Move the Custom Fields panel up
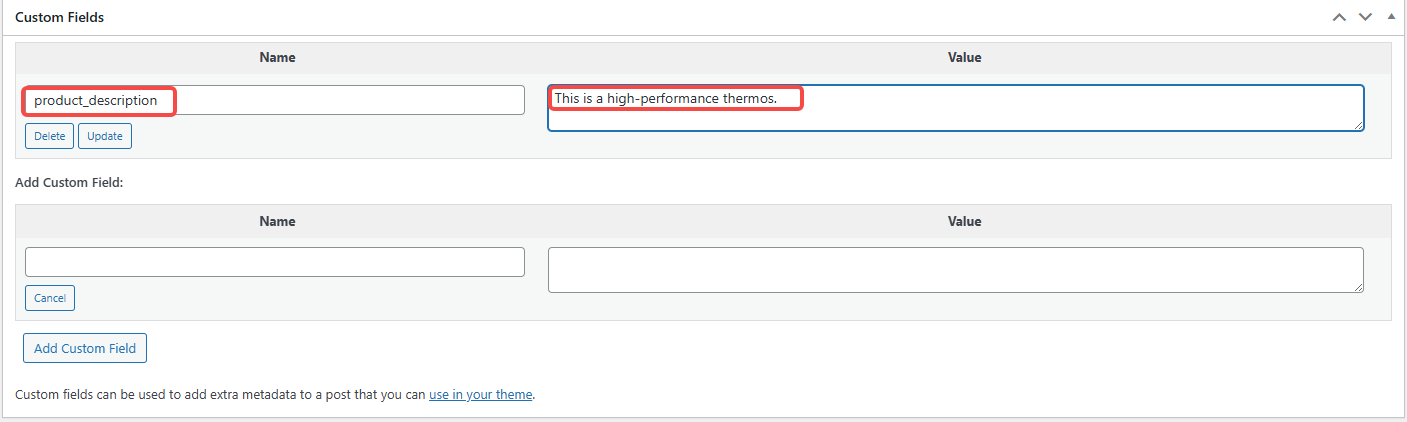The width and height of the screenshot is (1407, 422). tap(1339, 17)
